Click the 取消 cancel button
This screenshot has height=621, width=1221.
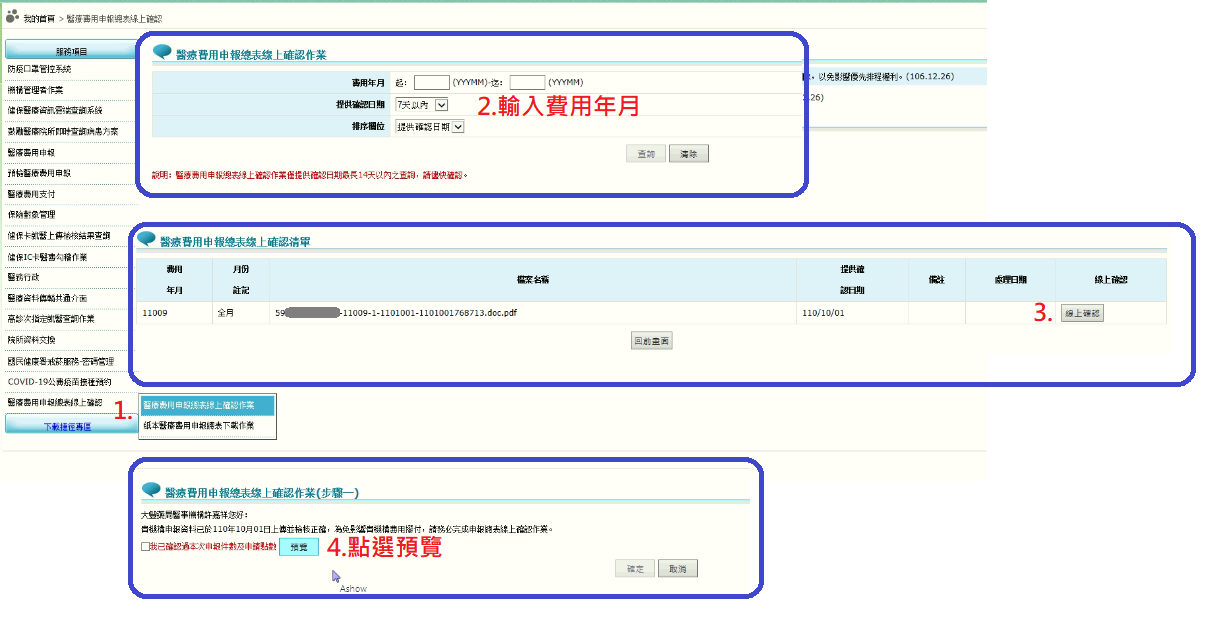click(678, 568)
